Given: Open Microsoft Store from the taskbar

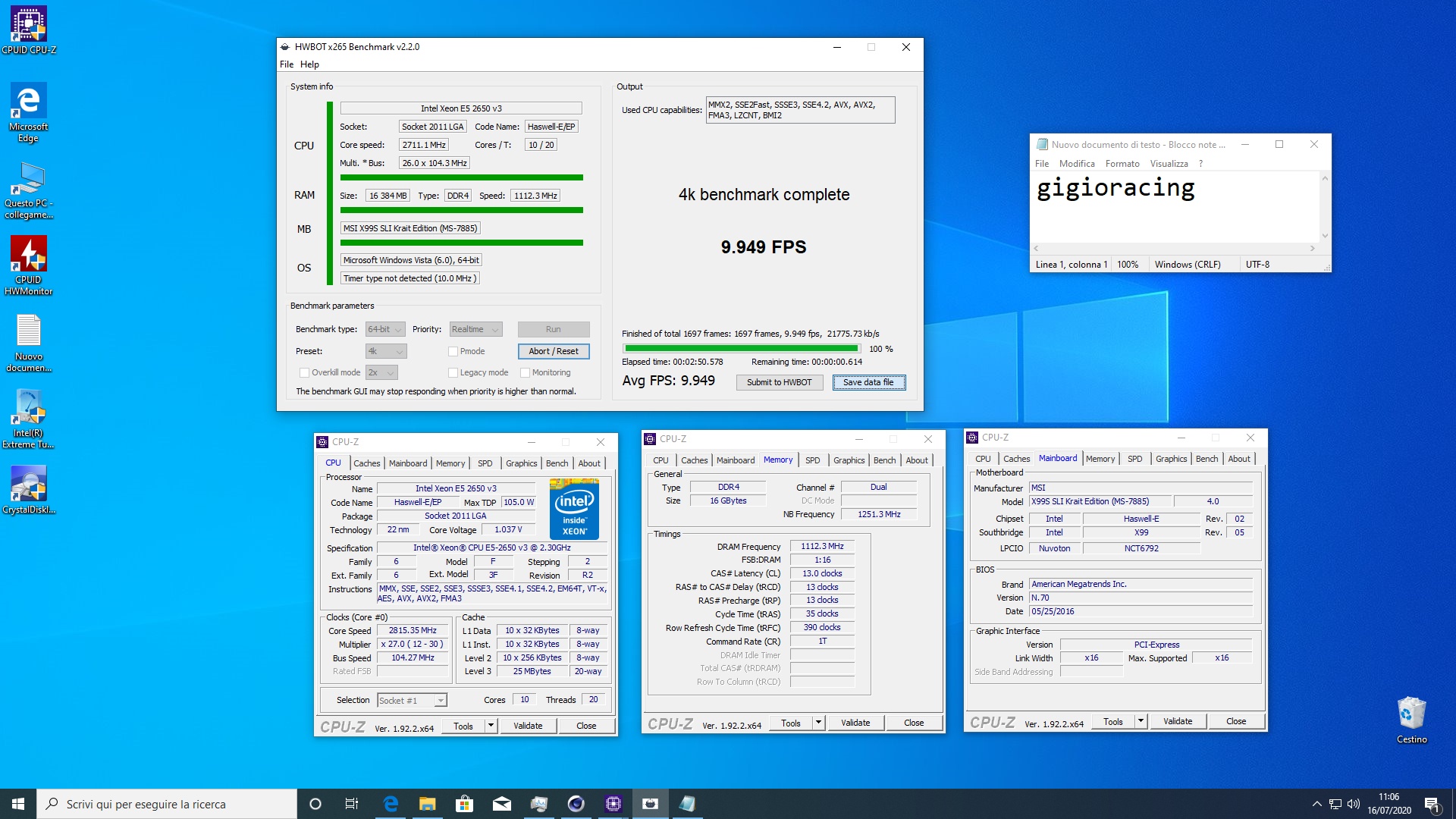Looking at the screenshot, I should pyautogui.click(x=464, y=804).
